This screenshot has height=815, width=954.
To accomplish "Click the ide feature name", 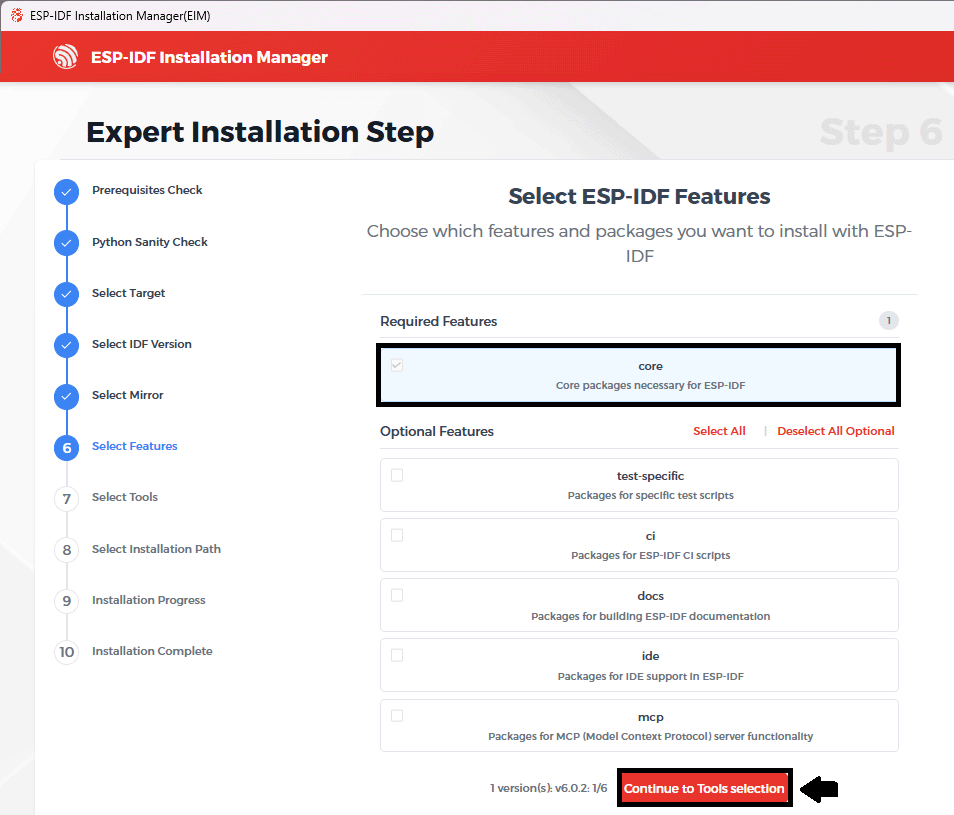I will click(650, 656).
